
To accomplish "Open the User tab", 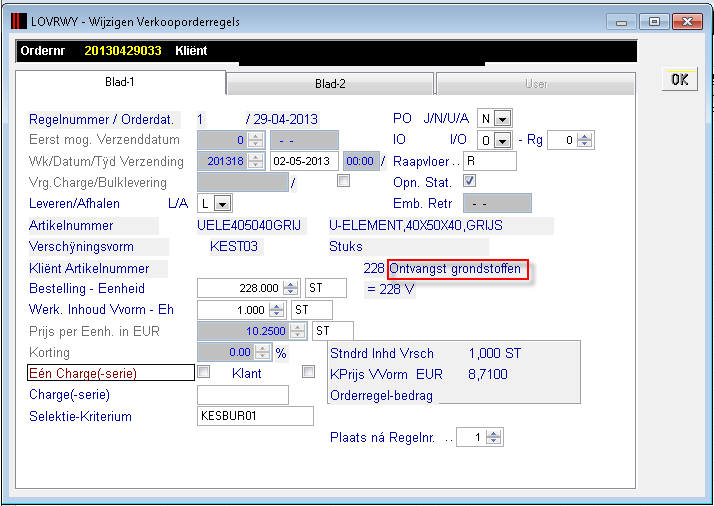I will tap(536, 84).
